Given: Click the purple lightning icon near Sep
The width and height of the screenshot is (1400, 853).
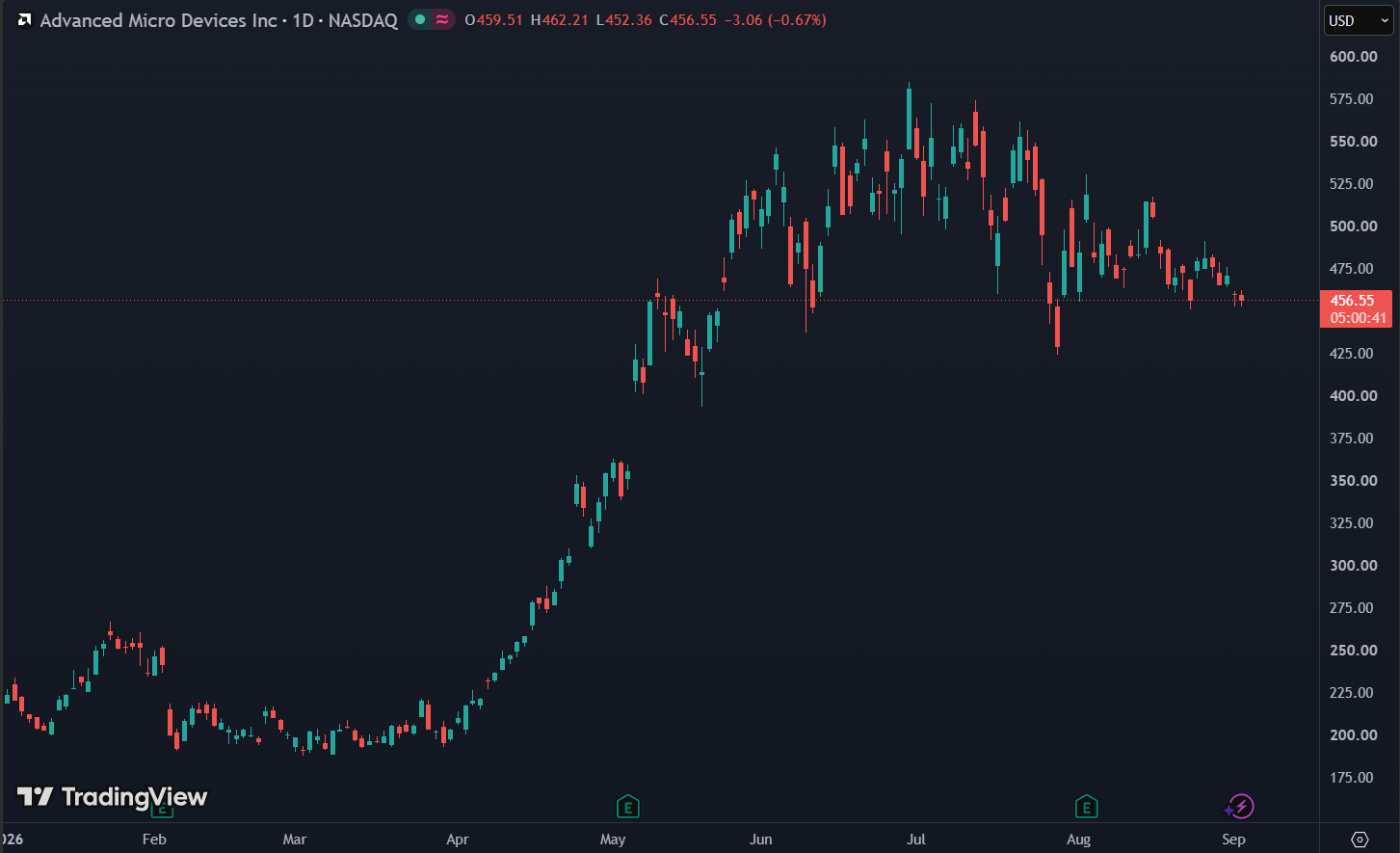Looking at the screenshot, I should [x=1239, y=806].
